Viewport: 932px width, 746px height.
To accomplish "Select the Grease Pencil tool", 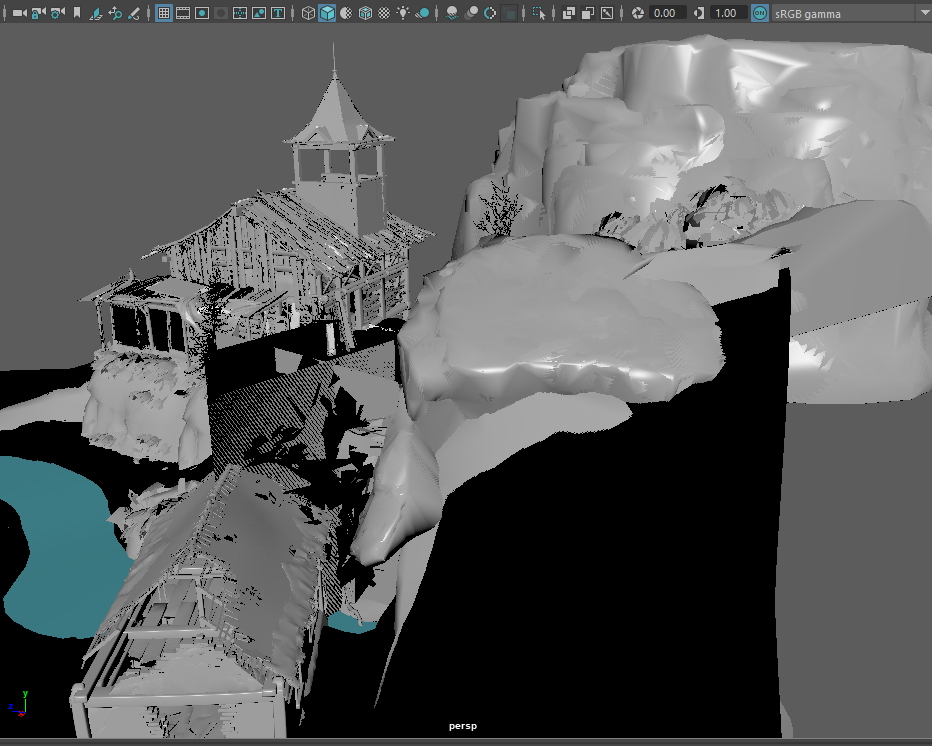I will [x=134, y=13].
